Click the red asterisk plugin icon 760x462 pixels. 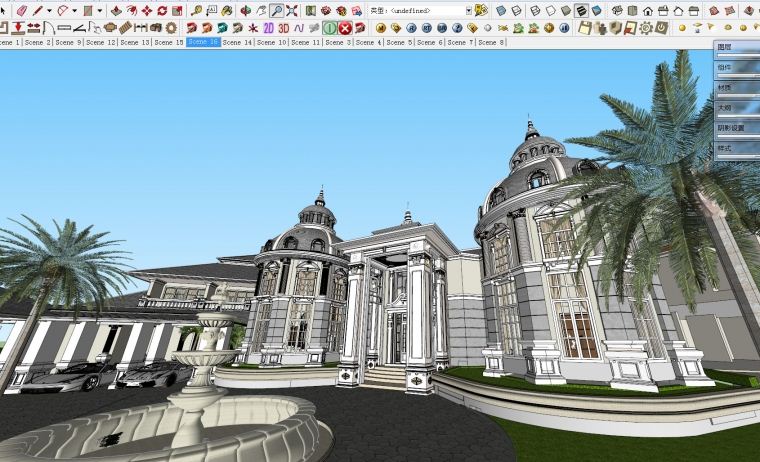tap(253, 28)
